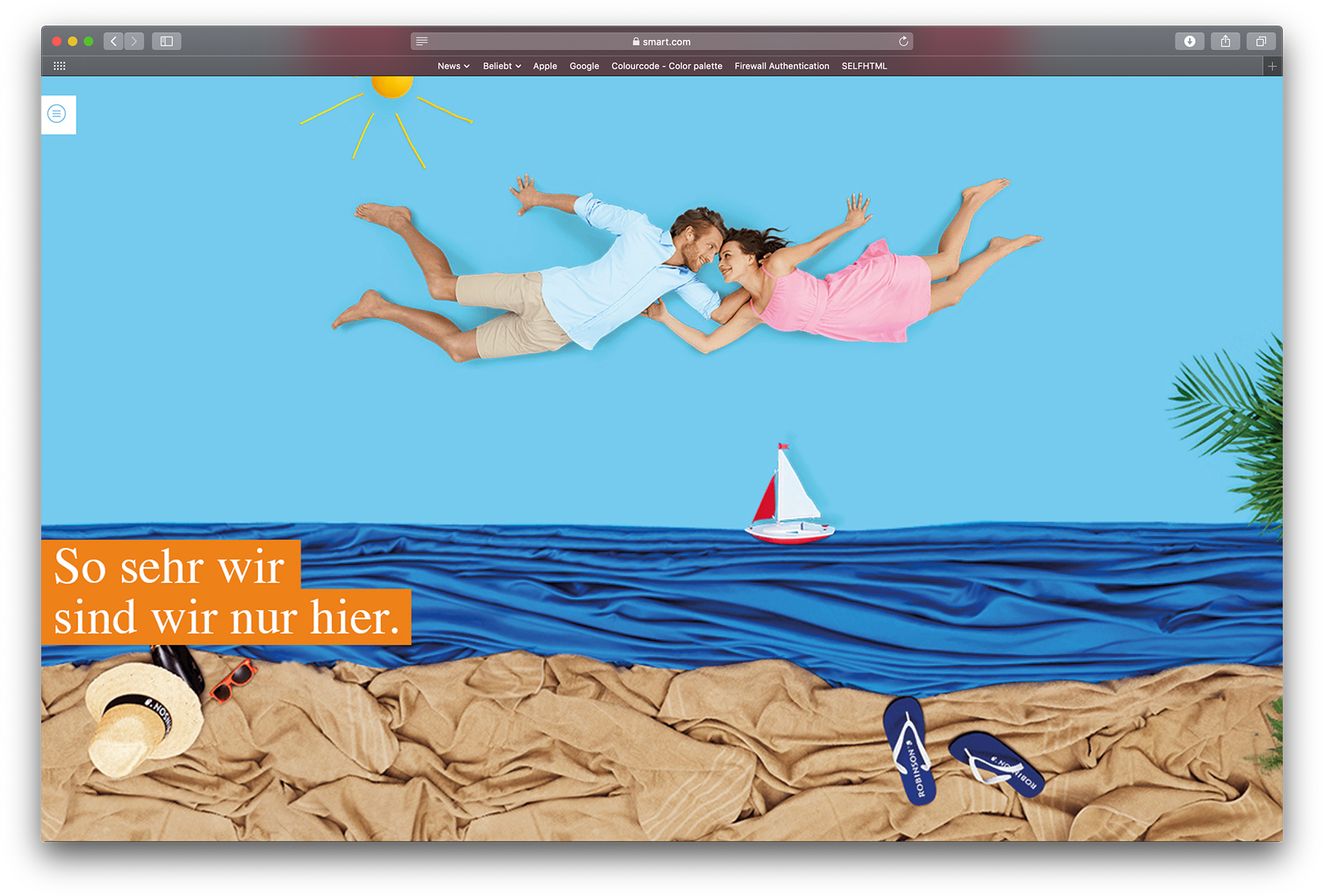Expand the Beliebt bookmarks folder
This screenshot has height=896, width=1324.
[x=501, y=66]
